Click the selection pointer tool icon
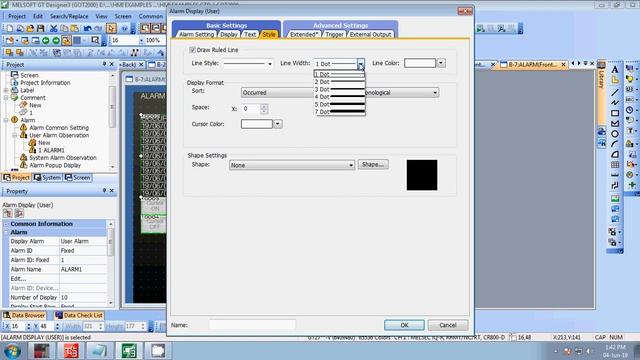This screenshot has height=360, width=640. [111, 28]
